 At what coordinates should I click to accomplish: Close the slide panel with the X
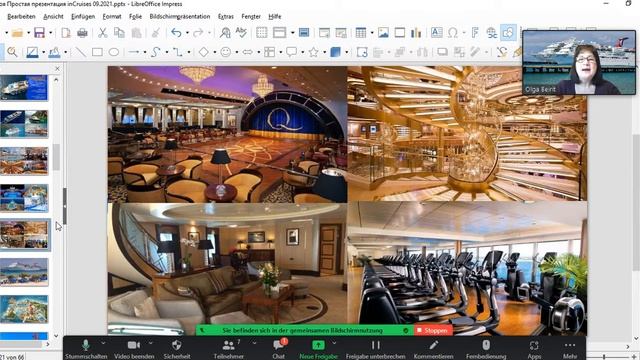pyautogui.click(x=57, y=69)
